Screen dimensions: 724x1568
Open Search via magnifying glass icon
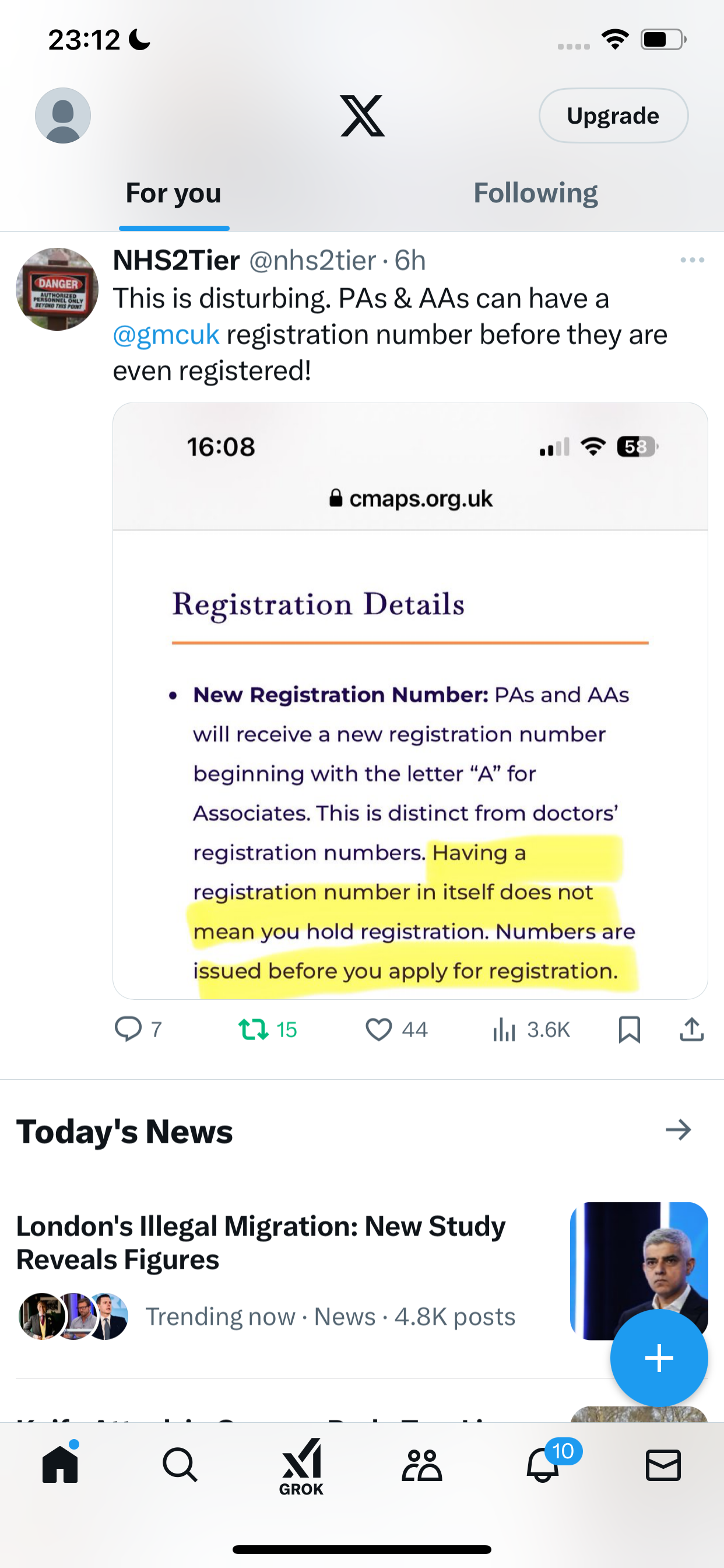point(180,1465)
